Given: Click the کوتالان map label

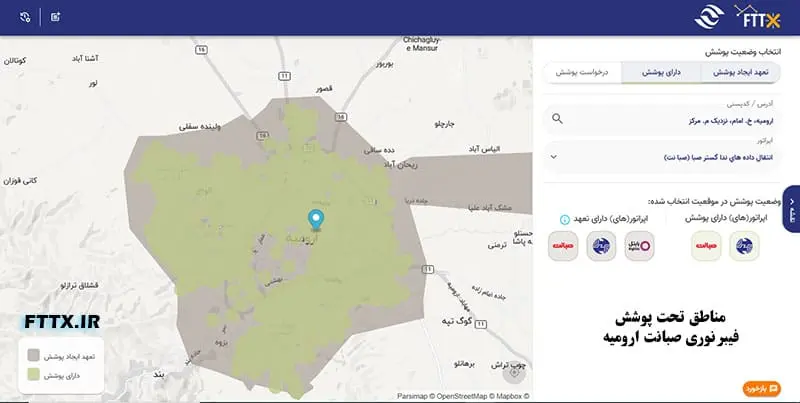Looking at the screenshot, I should 15,61.
